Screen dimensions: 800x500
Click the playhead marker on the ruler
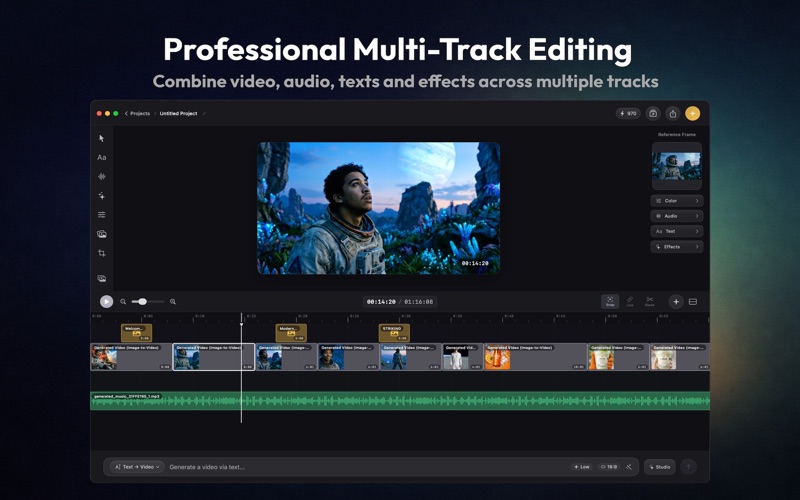tap(241, 323)
